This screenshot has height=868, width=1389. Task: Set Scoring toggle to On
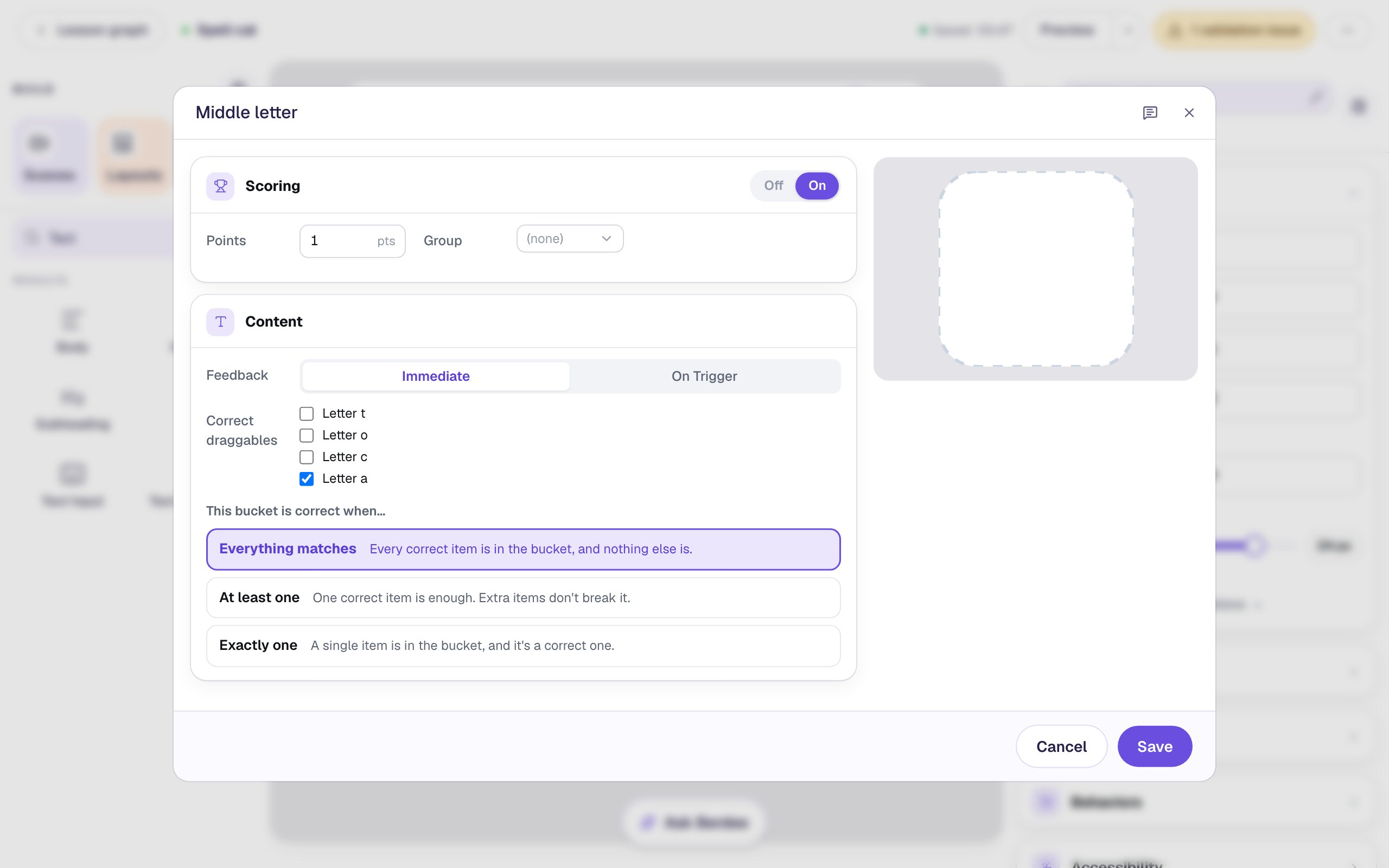[817, 186]
